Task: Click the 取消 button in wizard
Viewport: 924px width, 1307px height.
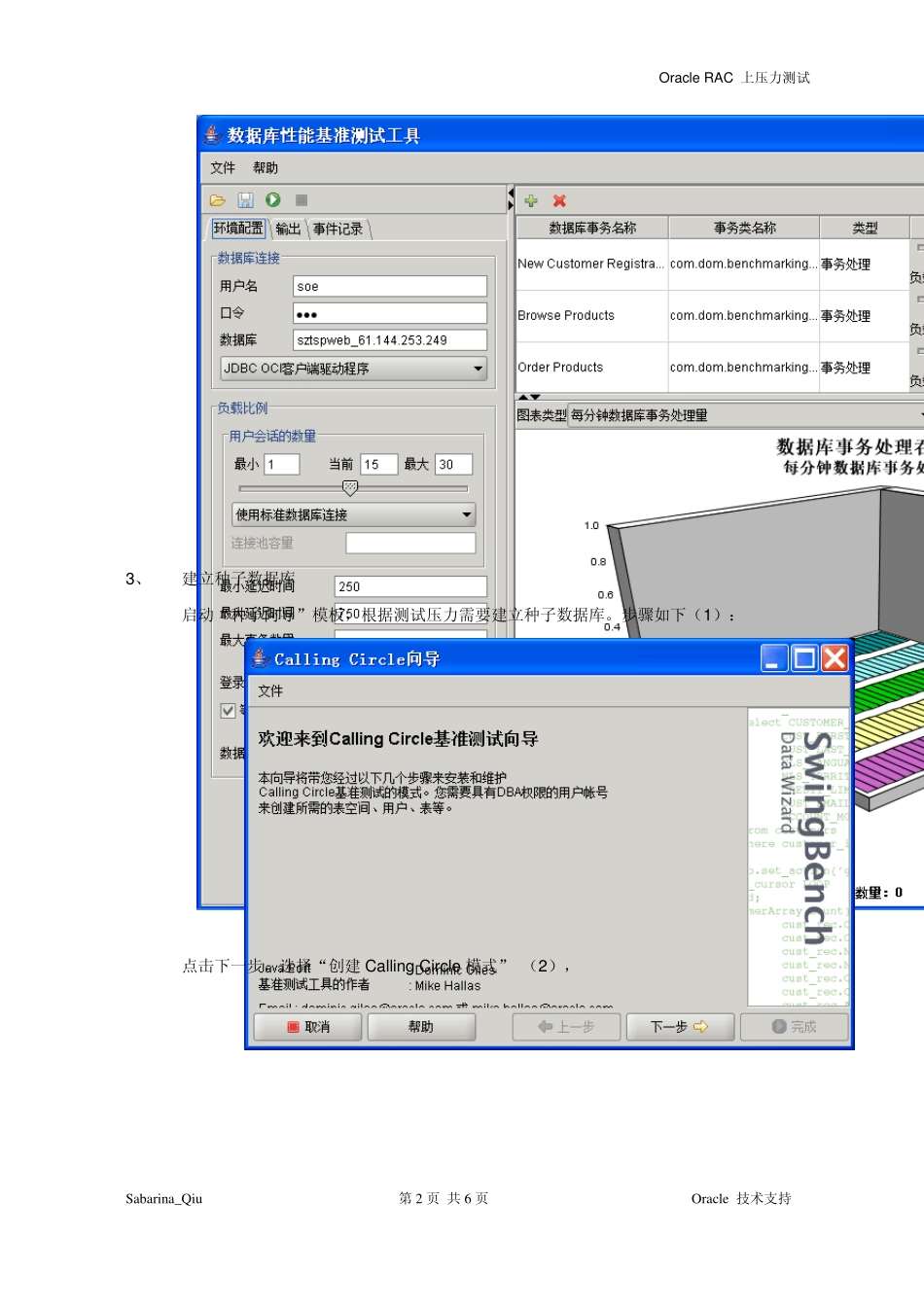Action: [x=308, y=1027]
